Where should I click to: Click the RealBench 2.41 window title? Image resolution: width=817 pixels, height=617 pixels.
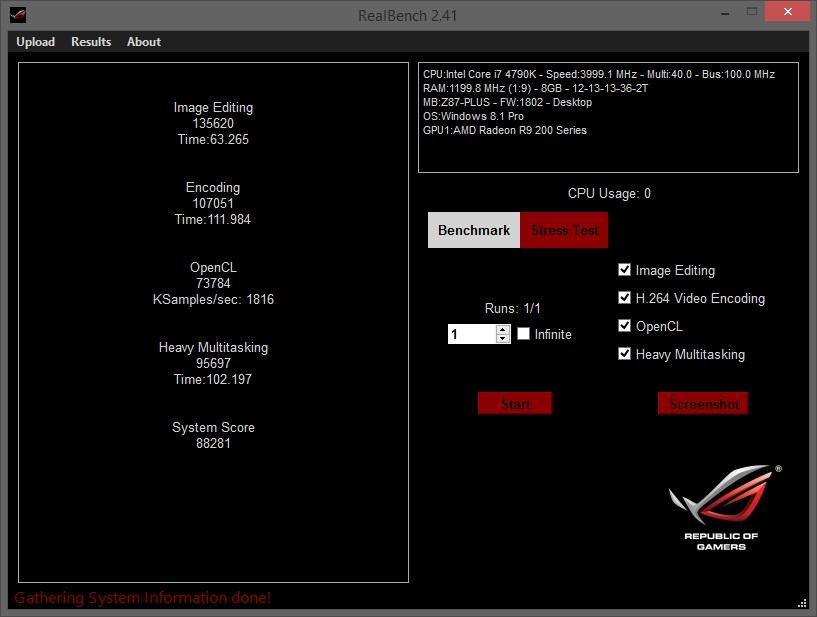407,16
